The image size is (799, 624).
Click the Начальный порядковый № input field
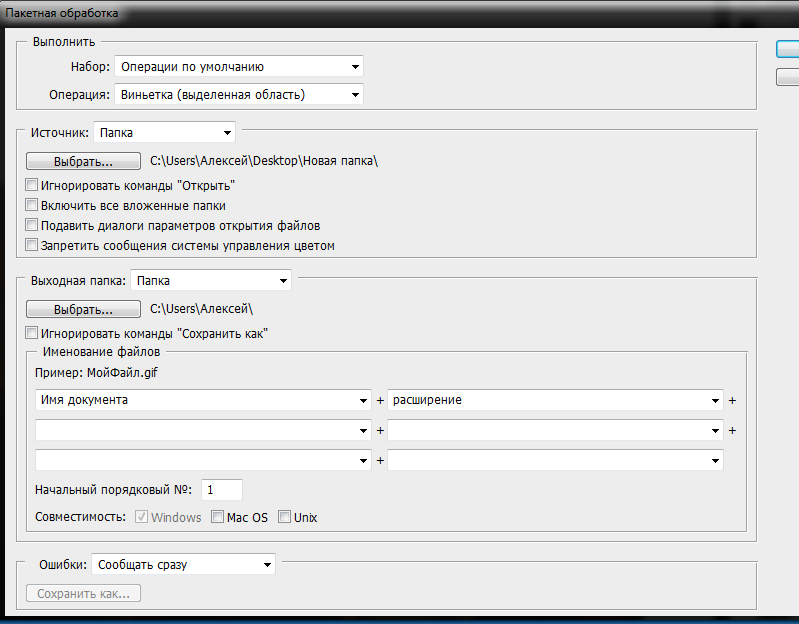click(x=222, y=490)
